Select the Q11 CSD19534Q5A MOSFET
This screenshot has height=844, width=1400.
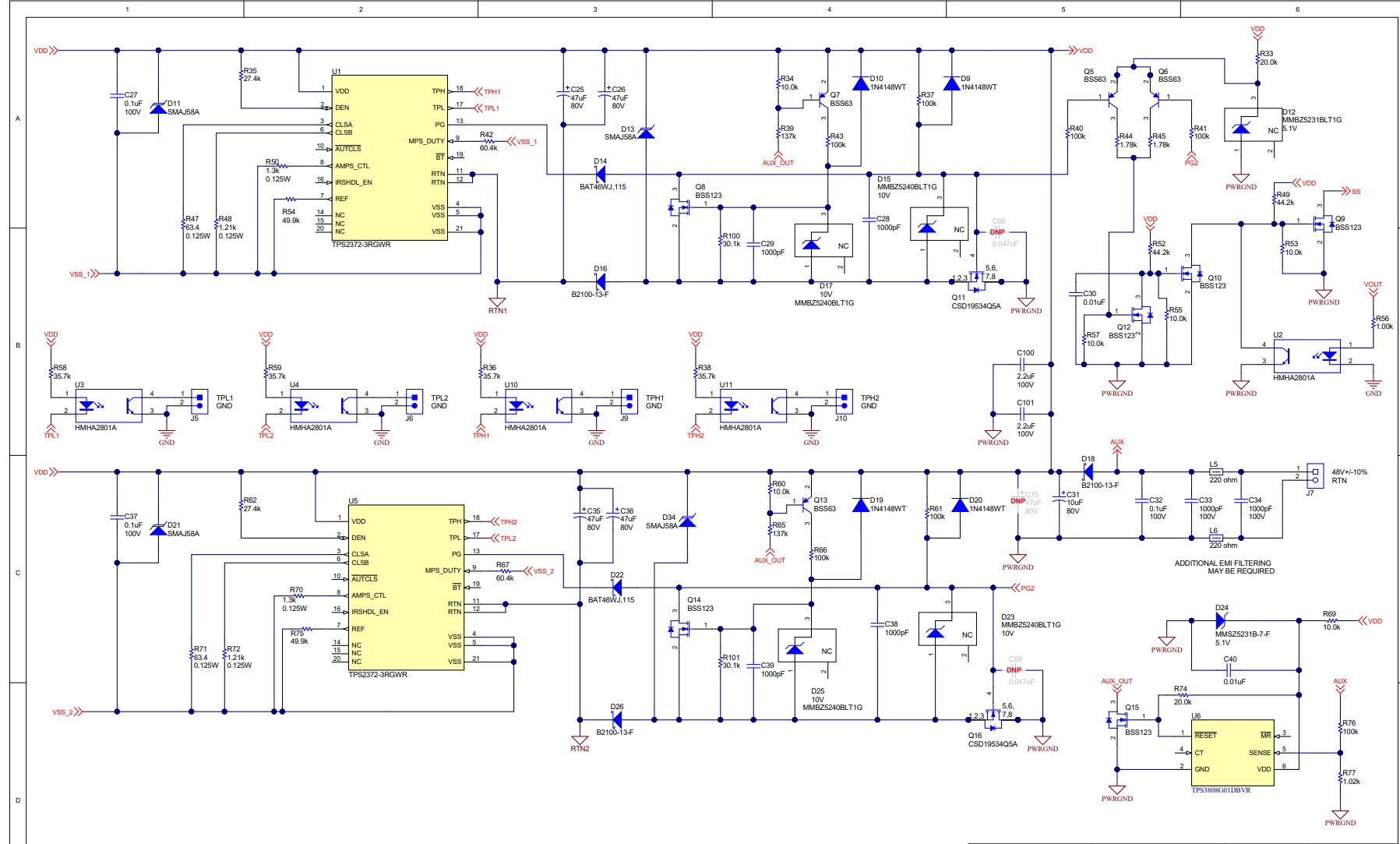[x=978, y=281]
